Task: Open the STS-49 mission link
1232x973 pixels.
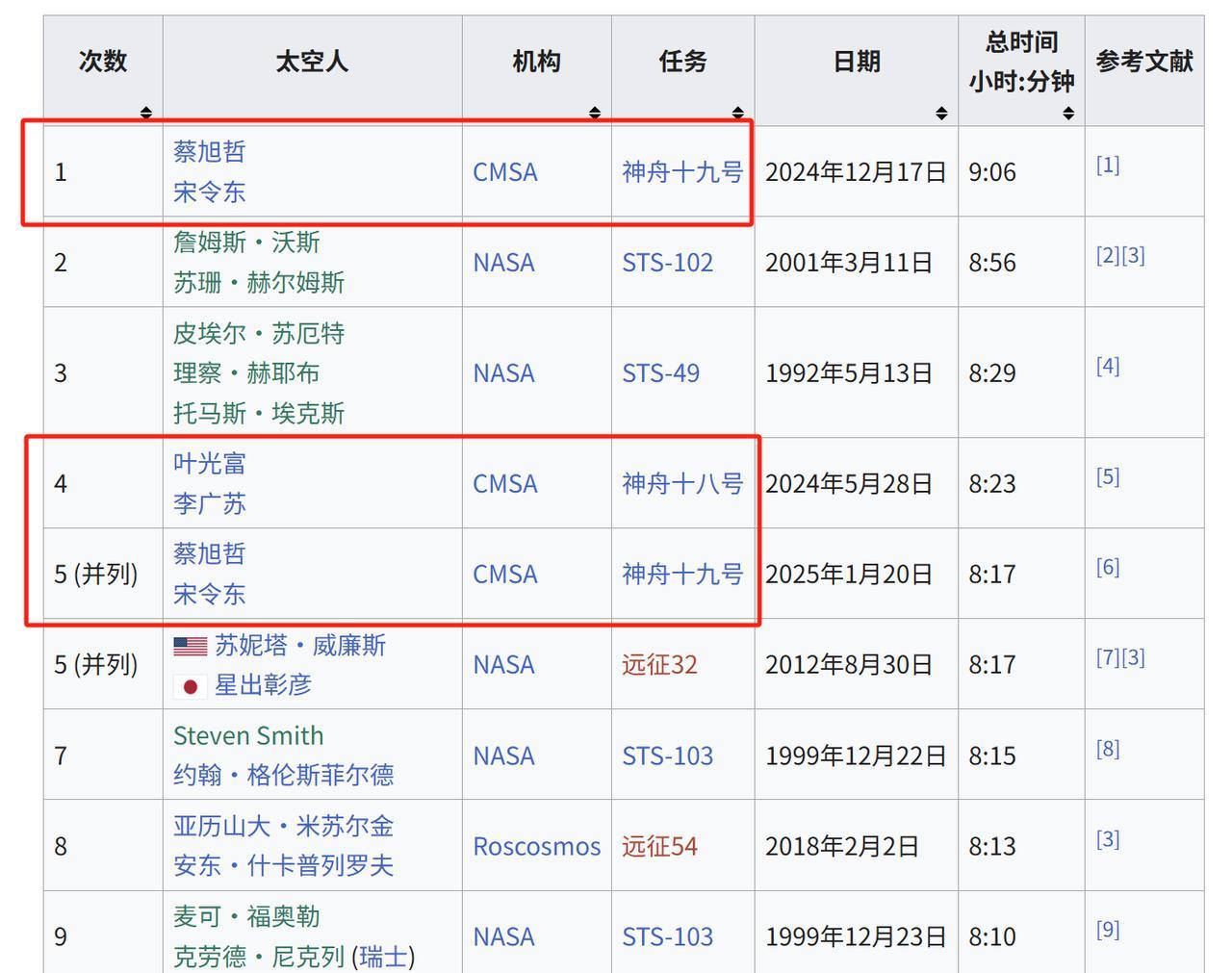Action: tap(660, 373)
